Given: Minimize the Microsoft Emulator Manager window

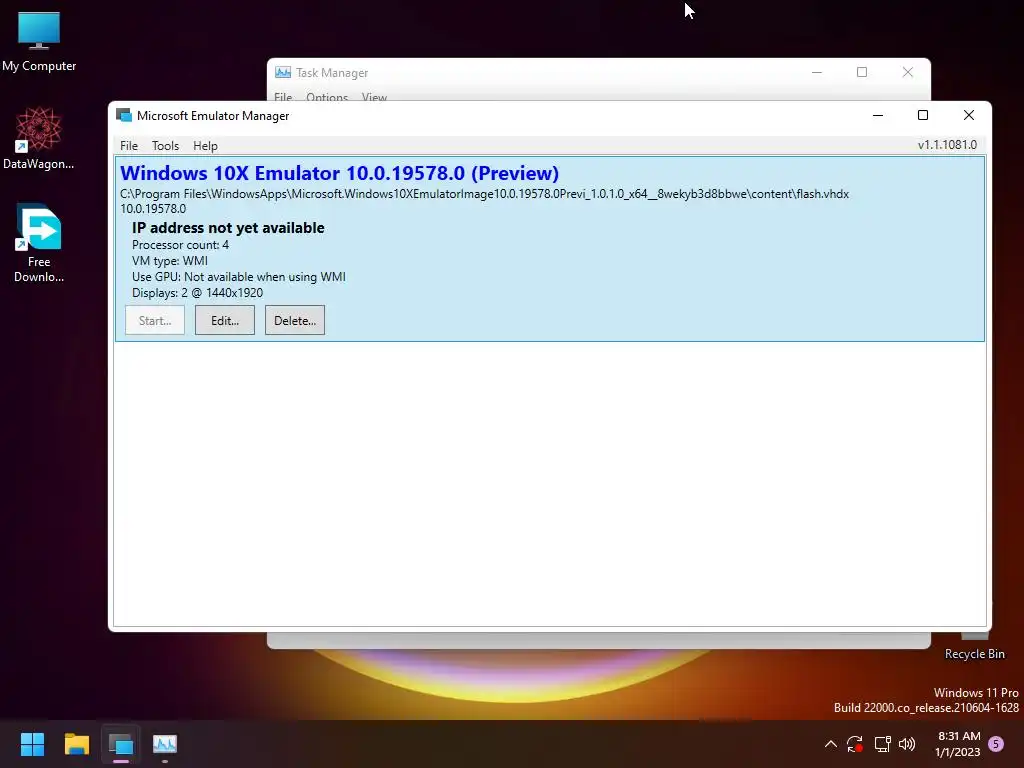Looking at the screenshot, I should click(x=878, y=116).
